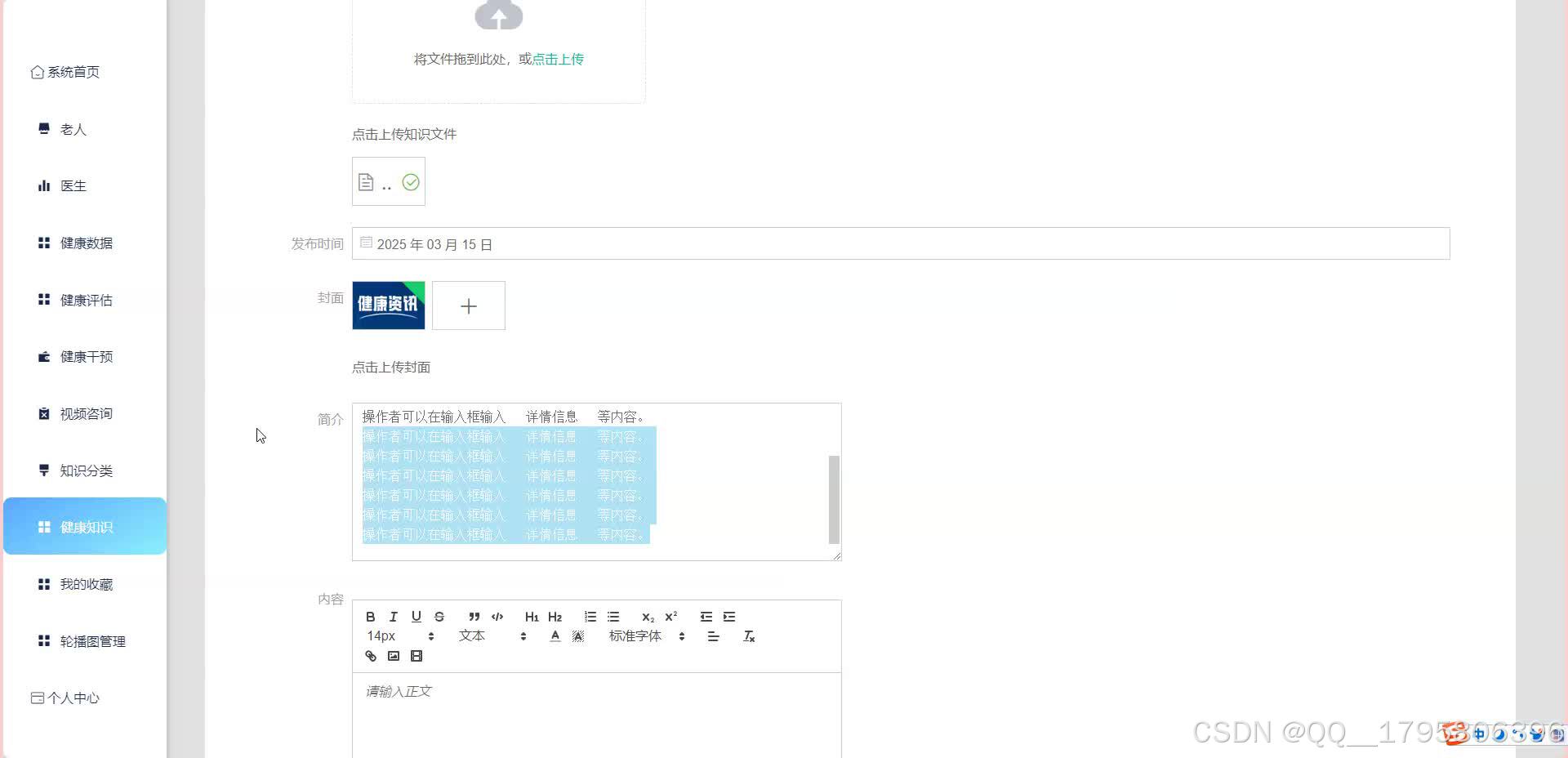The width and height of the screenshot is (1568, 758).
Task: Toggle underline formatting in editor
Action: point(416,617)
